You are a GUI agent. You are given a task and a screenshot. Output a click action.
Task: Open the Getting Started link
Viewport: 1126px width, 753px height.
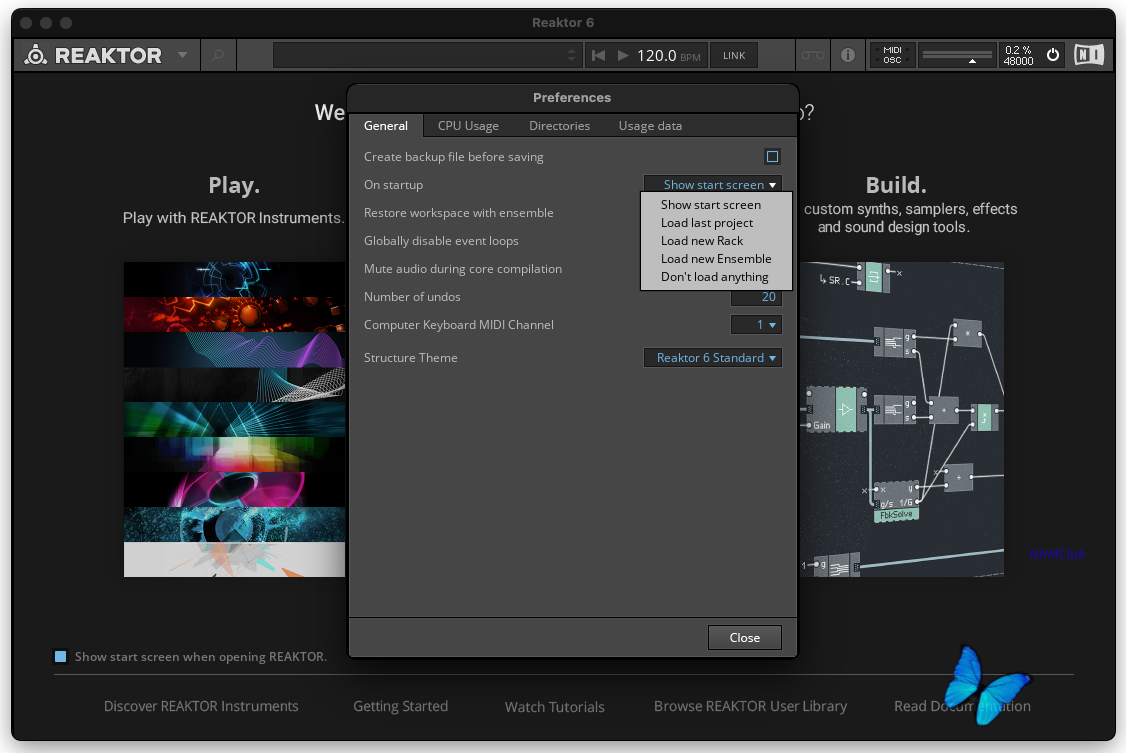pyautogui.click(x=401, y=706)
